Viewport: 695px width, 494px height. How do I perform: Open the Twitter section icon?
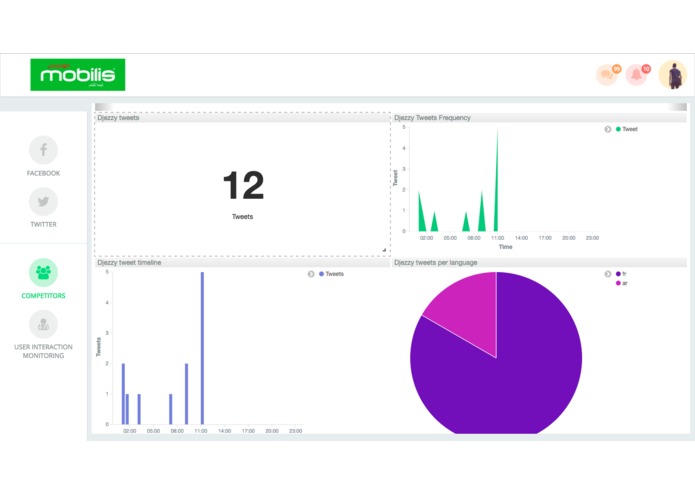[43, 202]
